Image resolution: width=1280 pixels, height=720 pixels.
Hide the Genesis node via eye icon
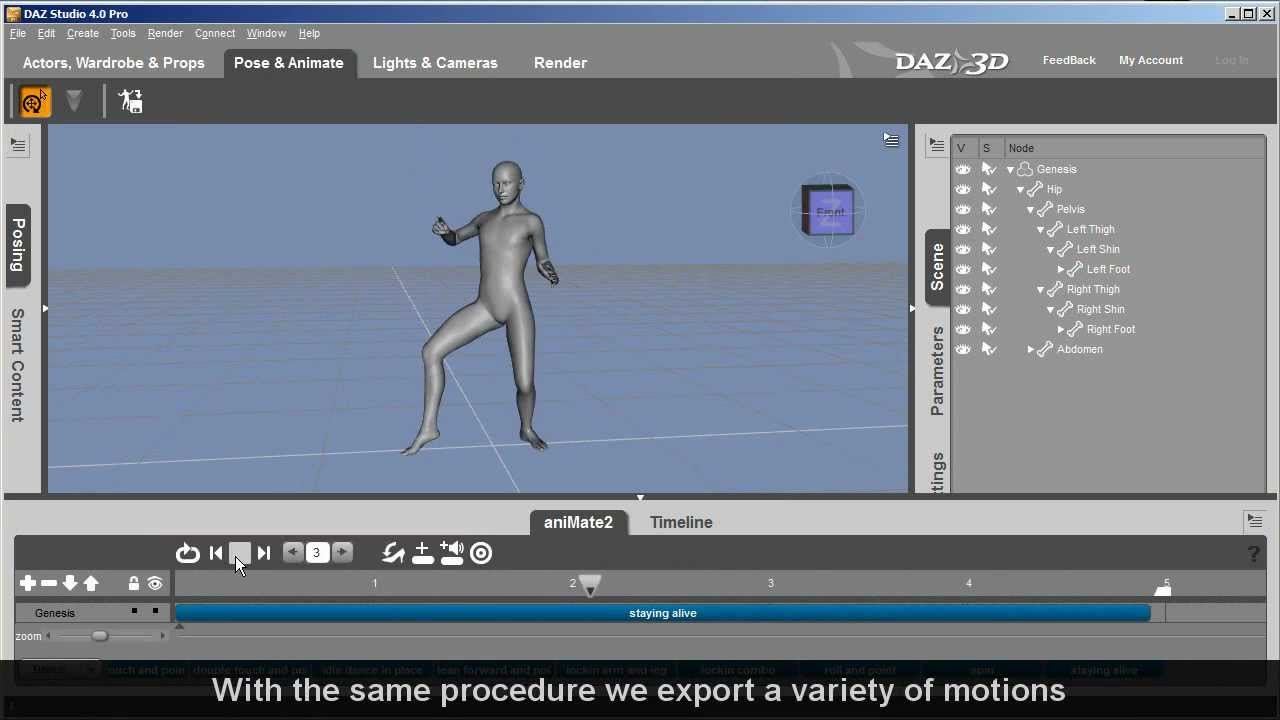(x=963, y=169)
